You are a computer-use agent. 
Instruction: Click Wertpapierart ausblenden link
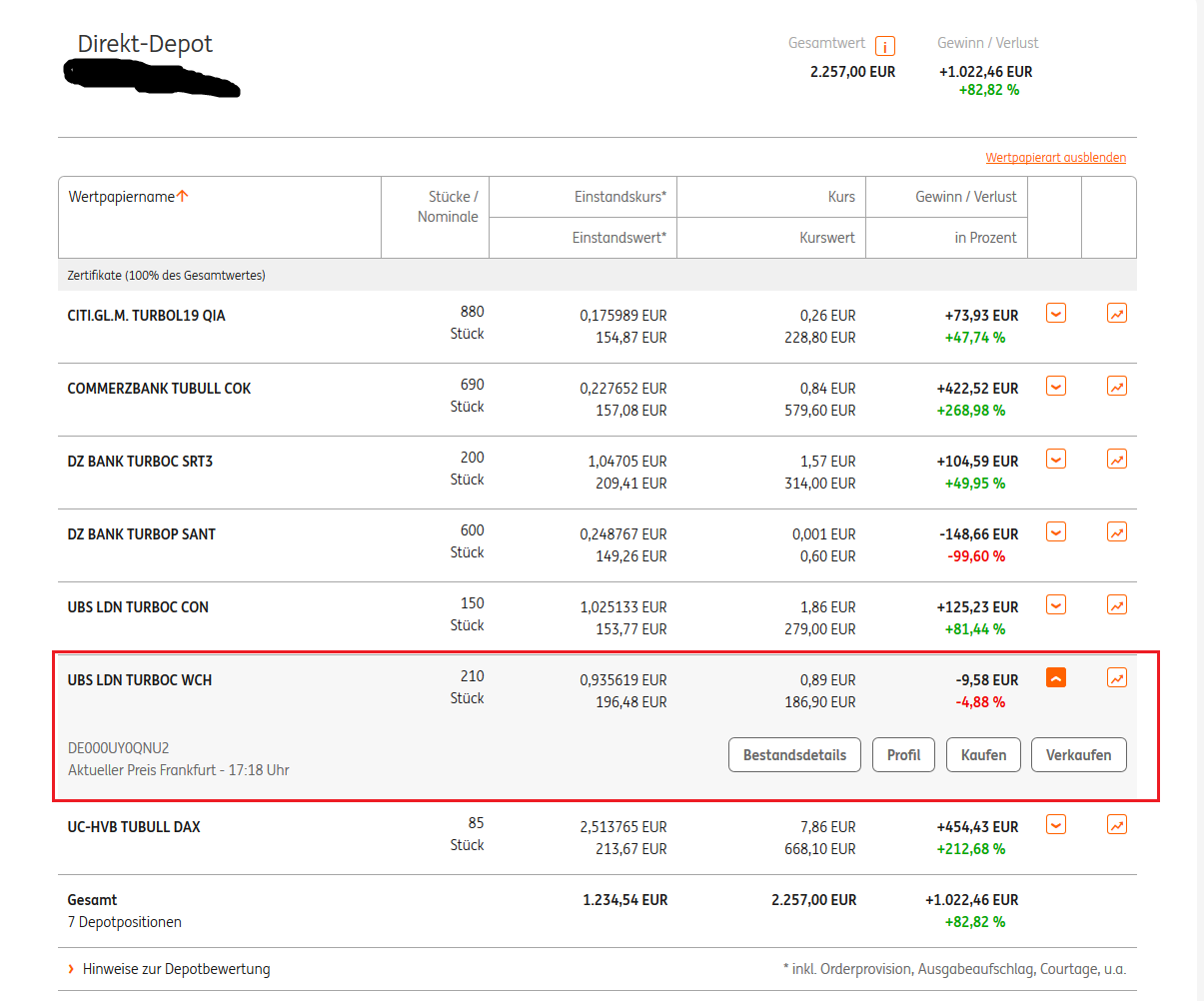[x=1055, y=158]
